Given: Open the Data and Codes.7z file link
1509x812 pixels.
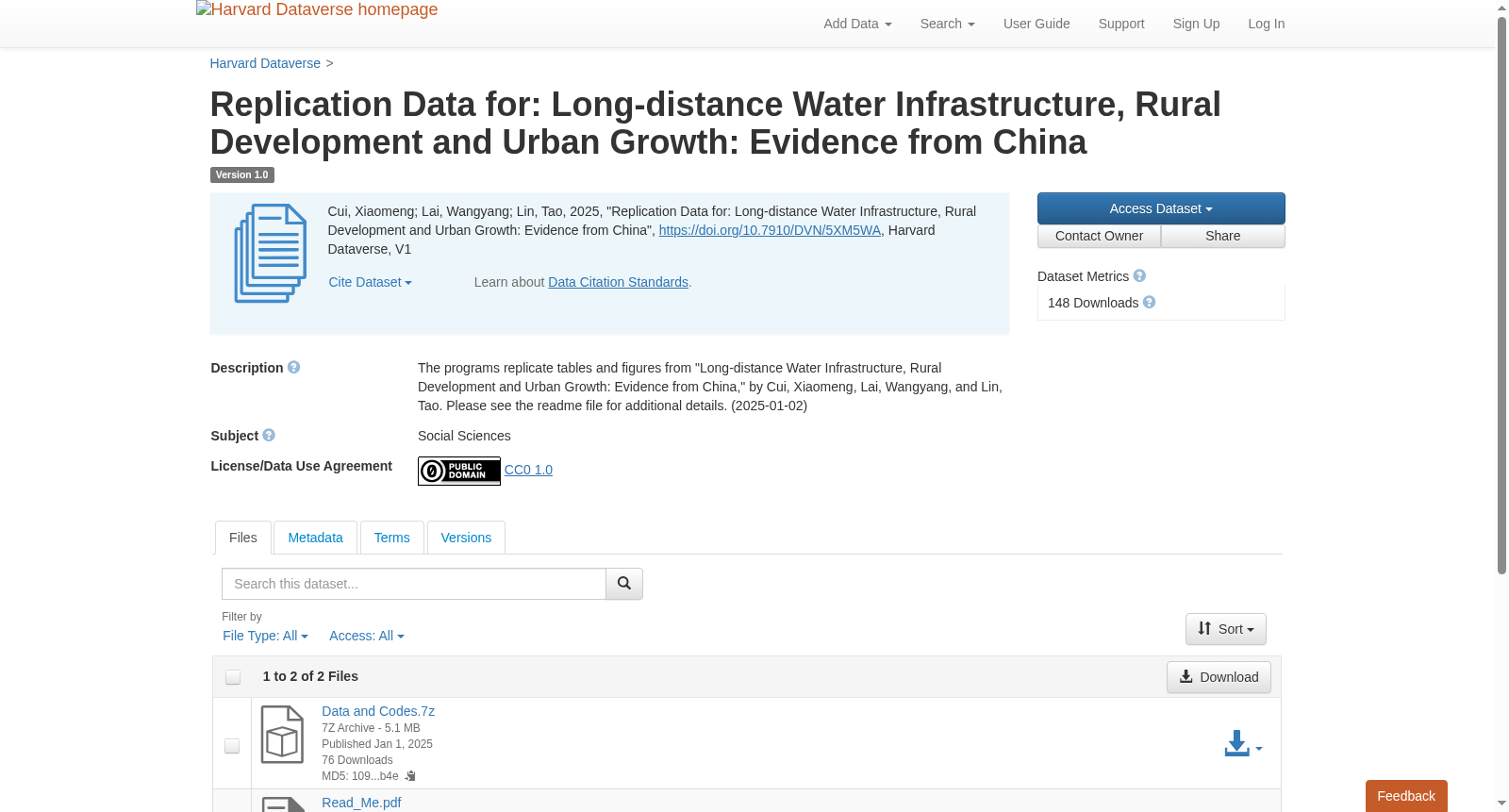Looking at the screenshot, I should click(x=378, y=711).
